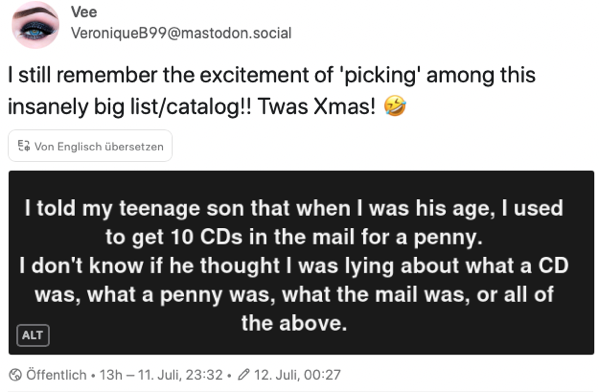Image resolution: width=599 pixels, height=392 pixels.
Task: Click the globe Öffentlich visibility icon
Action: point(15,375)
